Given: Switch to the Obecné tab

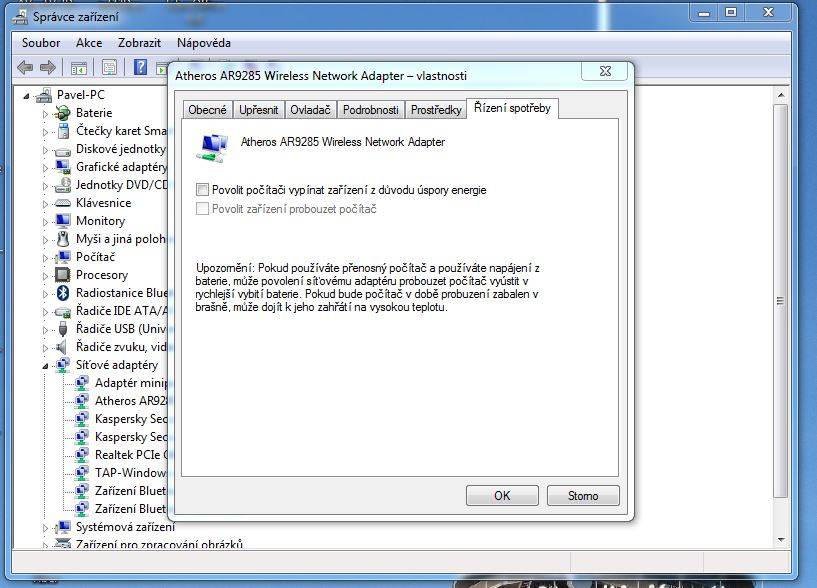Looking at the screenshot, I should coord(207,110).
